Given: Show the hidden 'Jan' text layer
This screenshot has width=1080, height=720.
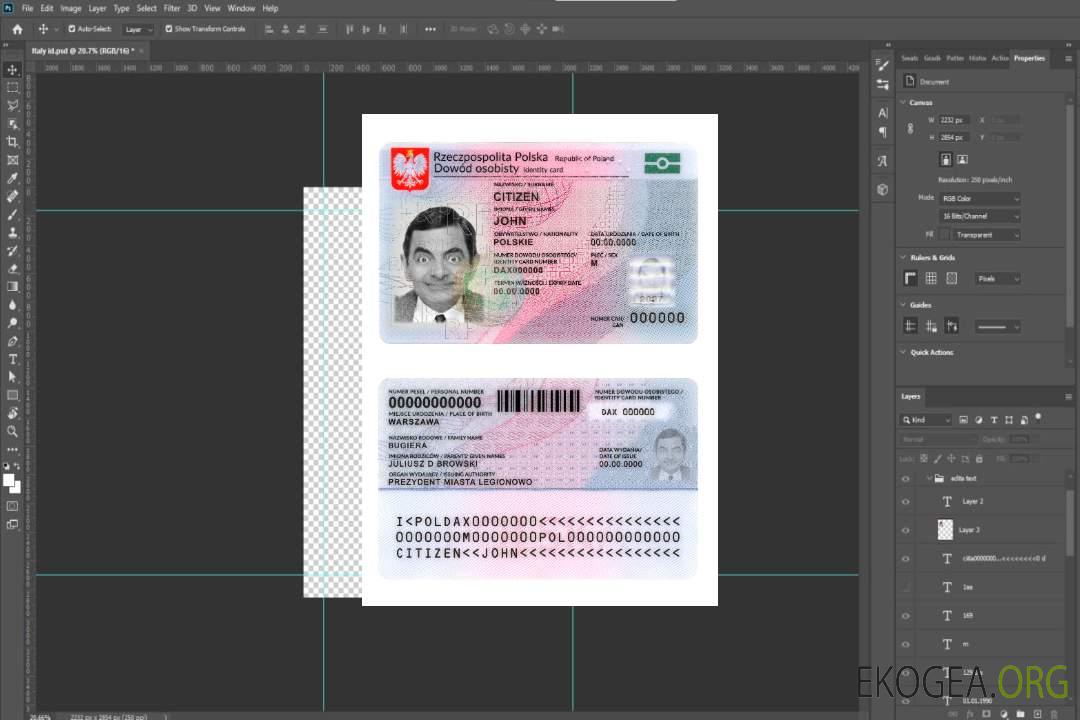Looking at the screenshot, I should click(x=906, y=587).
